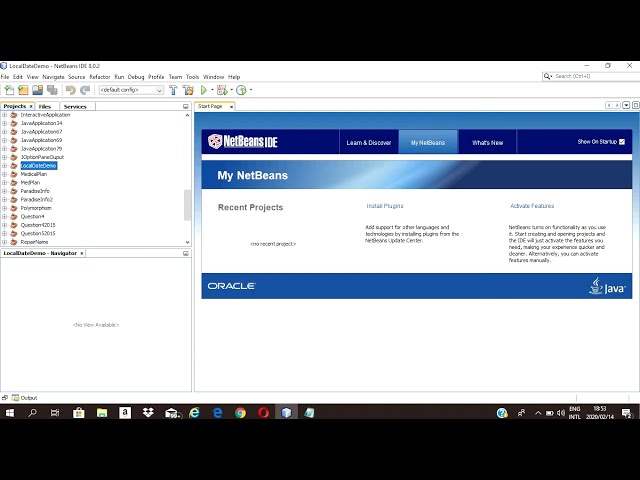Open Dropbox from the taskbar
The width and height of the screenshot is (640, 480).
coord(148,413)
